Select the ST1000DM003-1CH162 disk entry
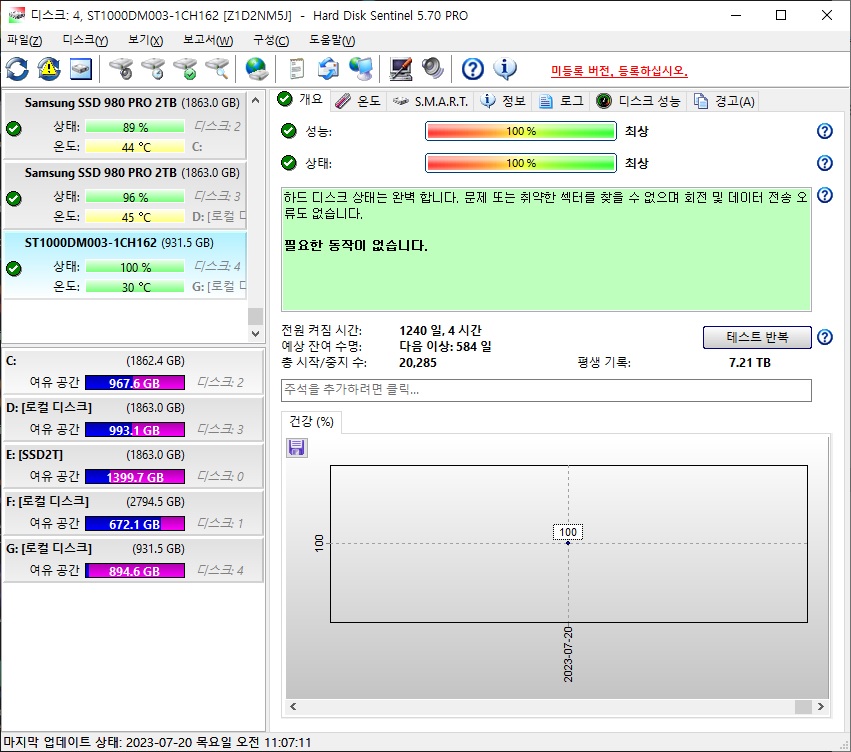Screen dimensions: 851x752 [x=125, y=265]
